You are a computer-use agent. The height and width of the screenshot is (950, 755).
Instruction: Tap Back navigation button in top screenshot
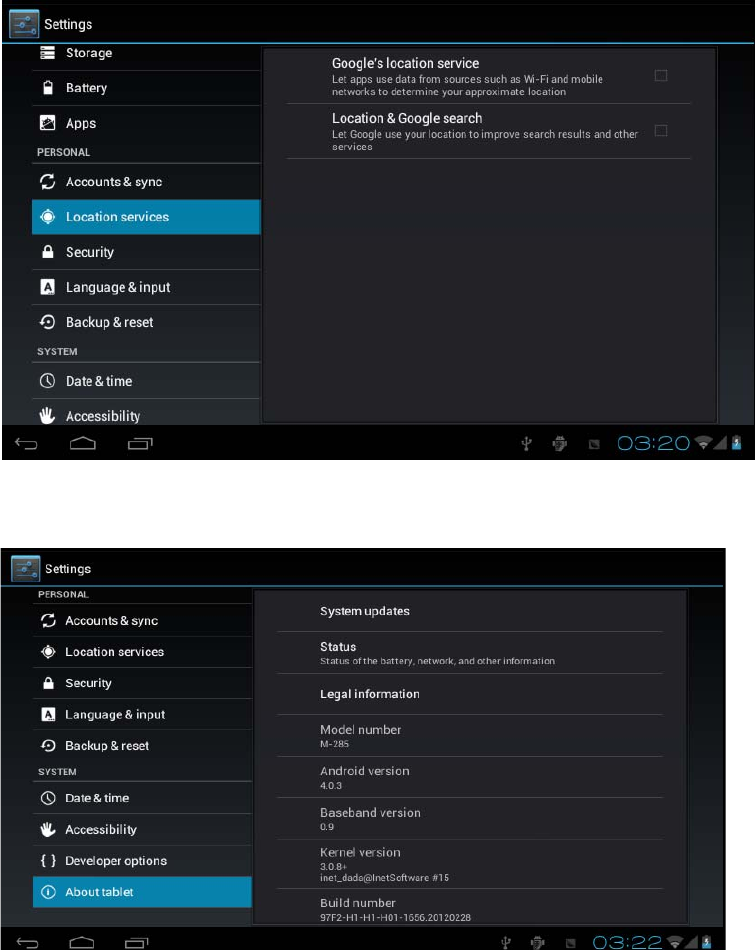click(26, 444)
